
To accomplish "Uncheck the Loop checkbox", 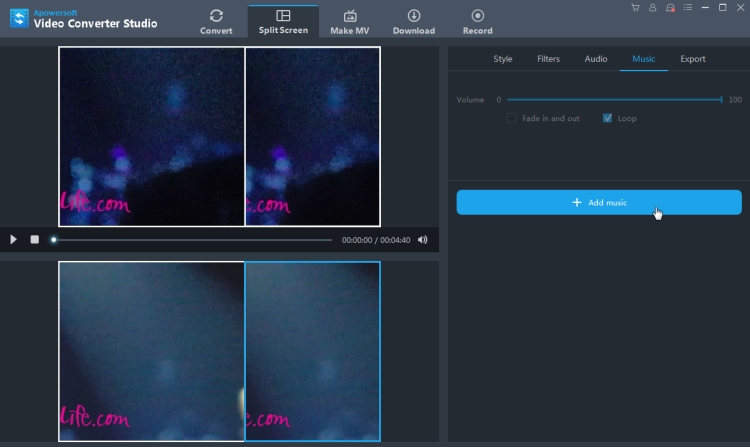I will click(607, 118).
